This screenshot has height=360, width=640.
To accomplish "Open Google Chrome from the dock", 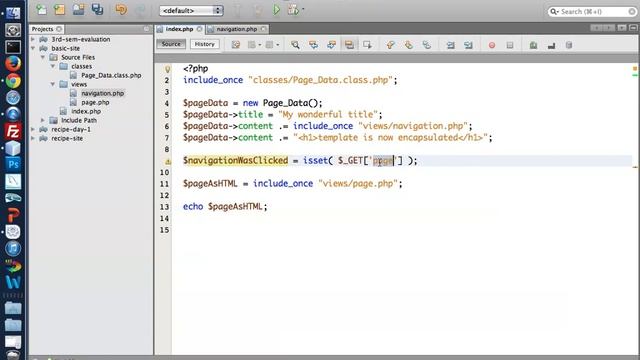I will [13, 81].
